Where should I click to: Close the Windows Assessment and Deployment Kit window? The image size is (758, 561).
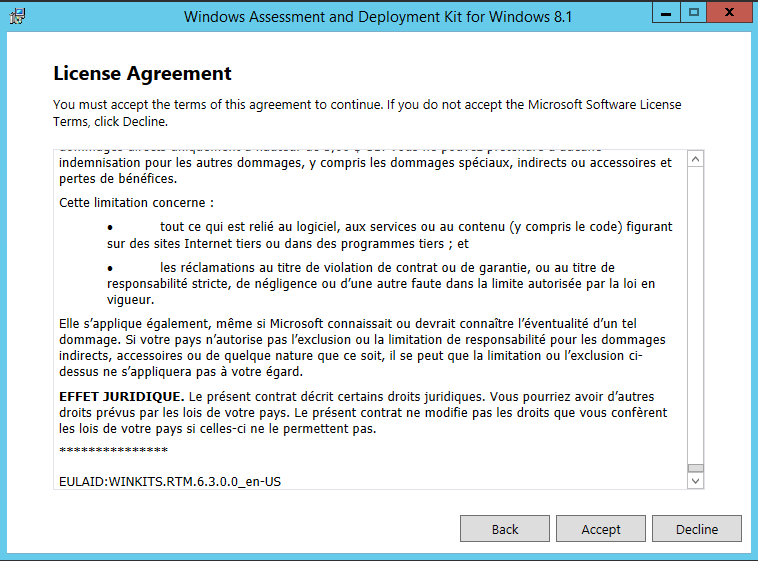729,13
